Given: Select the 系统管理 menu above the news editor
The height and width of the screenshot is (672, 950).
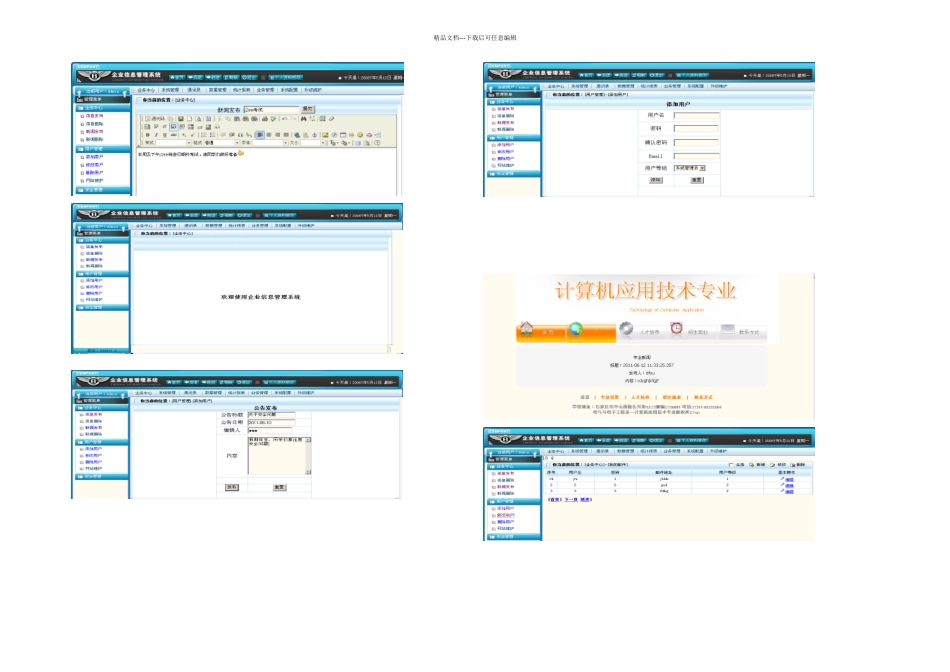Looking at the screenshot, I should (x=171, y=90).
